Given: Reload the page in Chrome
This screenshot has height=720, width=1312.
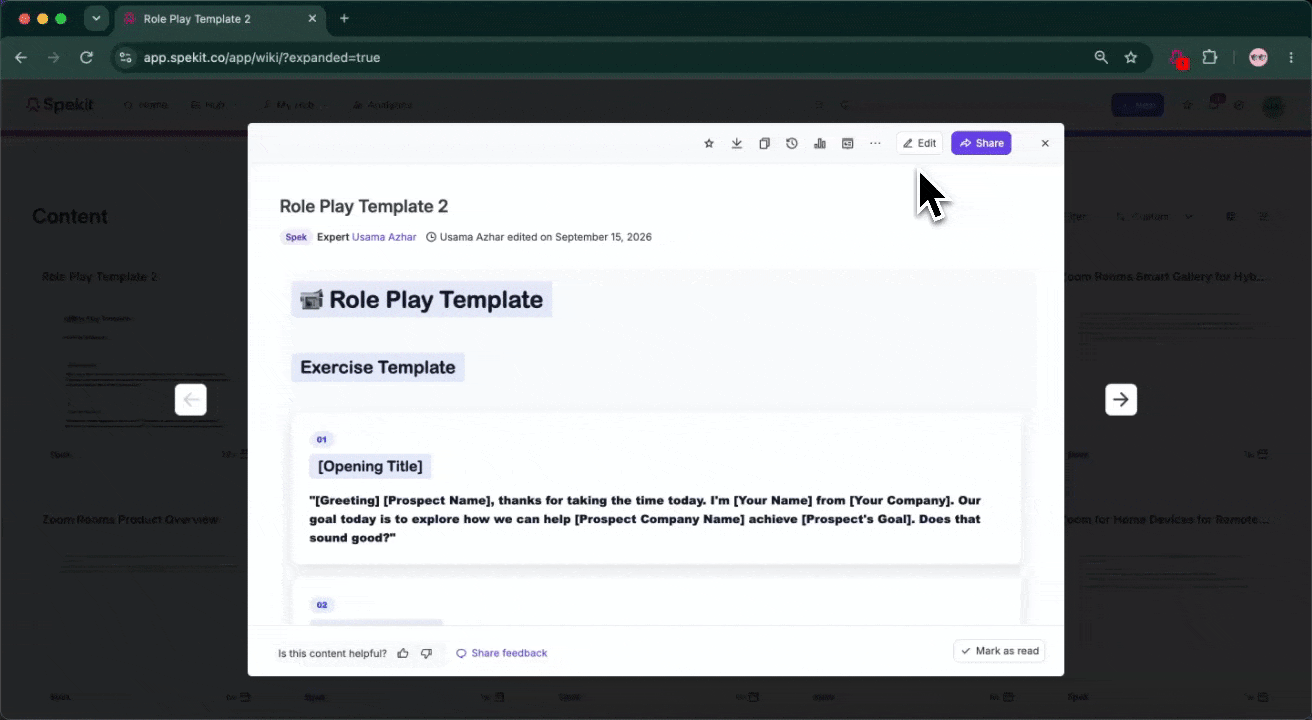Looking at the screenshot, I should point(87,58).
